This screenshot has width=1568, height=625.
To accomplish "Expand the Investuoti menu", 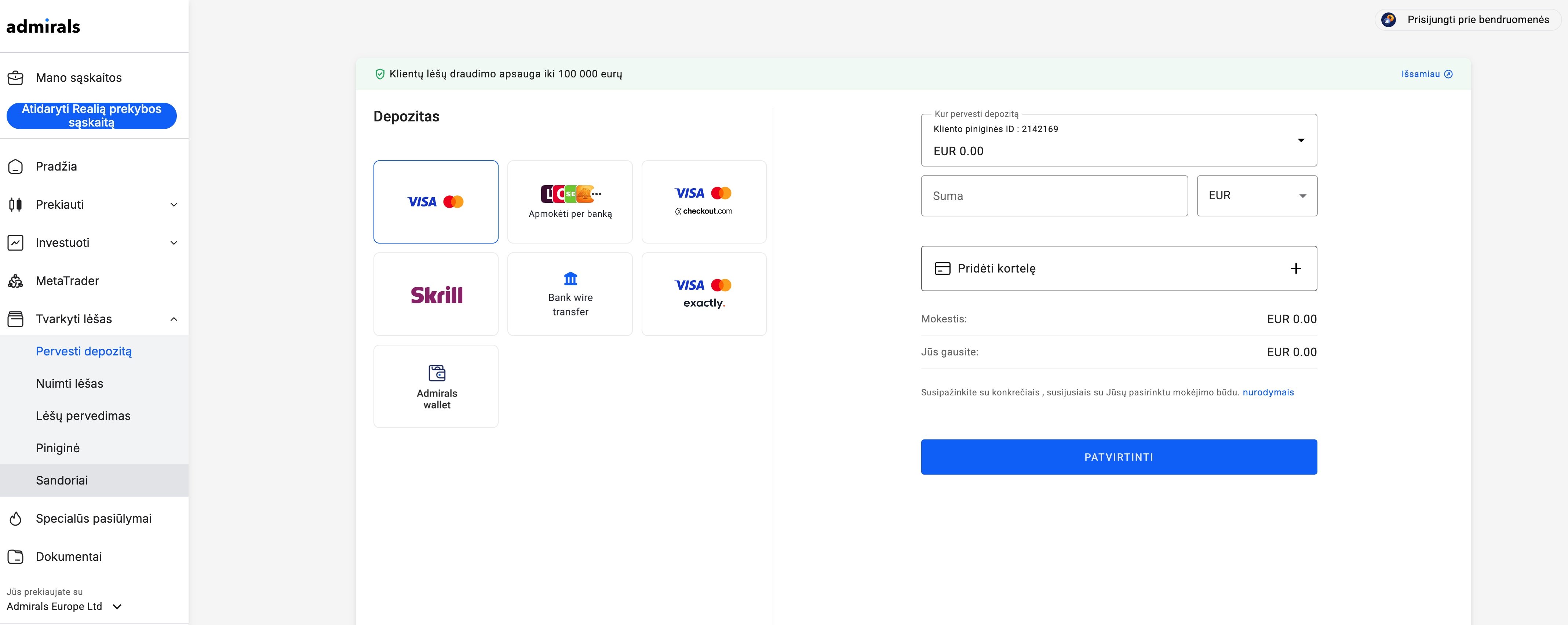I will 94,243.
